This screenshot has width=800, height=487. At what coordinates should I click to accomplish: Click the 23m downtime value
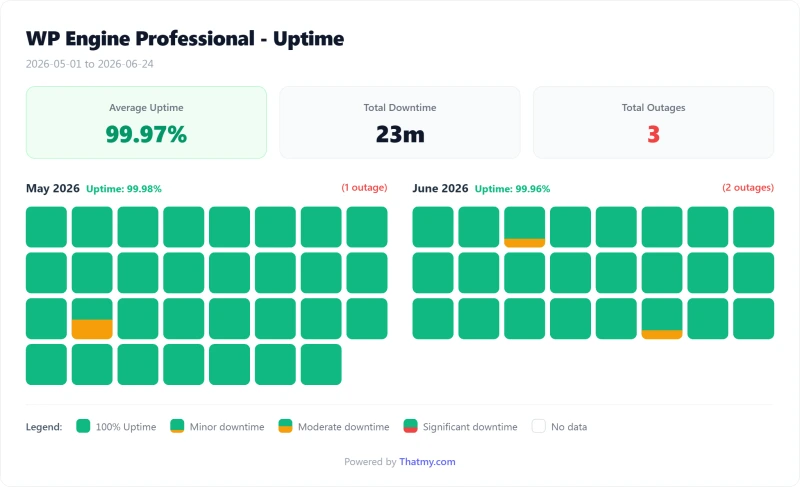coord(400,135)
